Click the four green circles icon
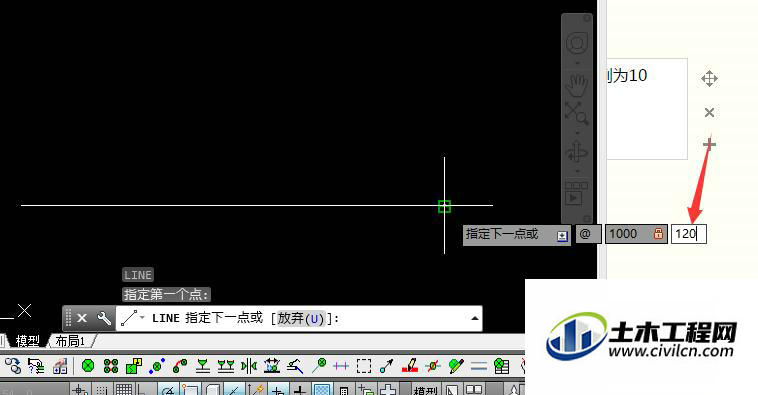The width and height of the screenshot is (758, 395). pyautogui.click(x=111, y=366)
